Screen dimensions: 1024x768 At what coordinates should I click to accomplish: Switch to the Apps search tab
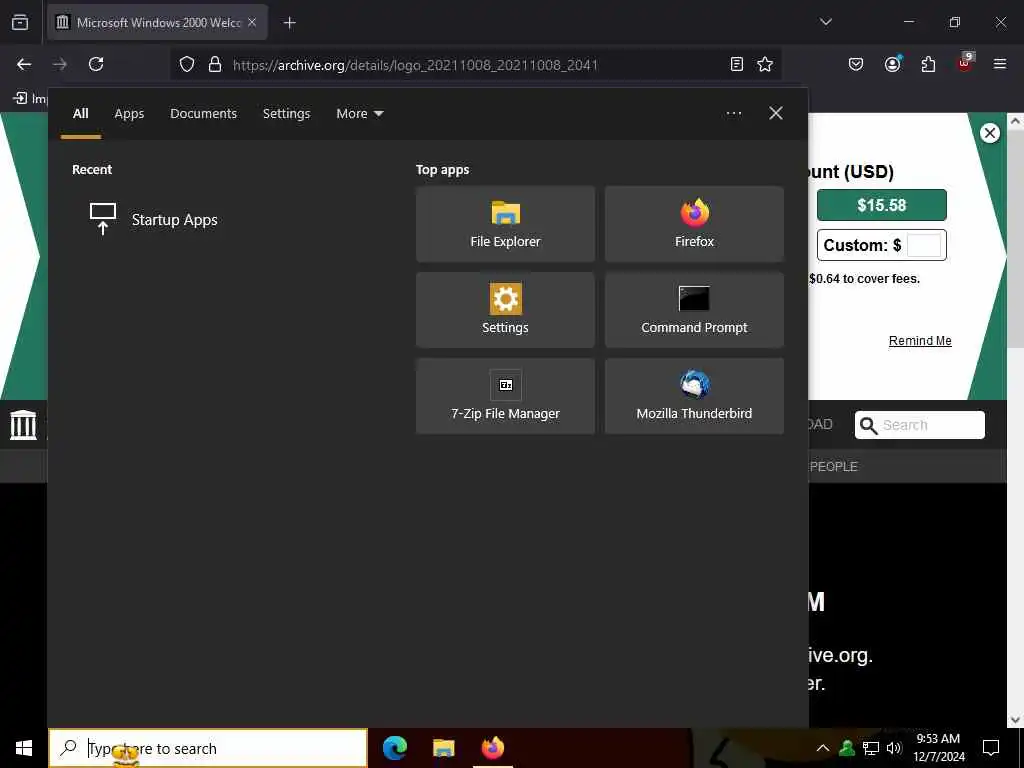pyautogui.click(x=129, y=114)
